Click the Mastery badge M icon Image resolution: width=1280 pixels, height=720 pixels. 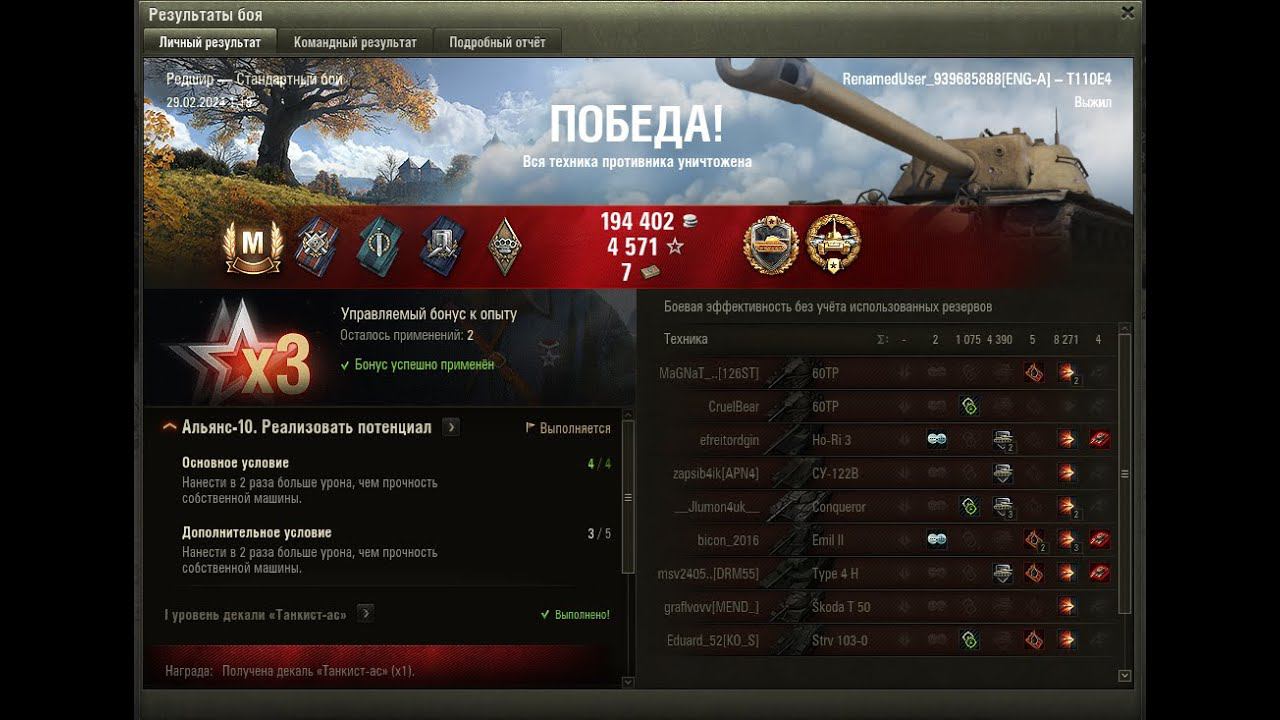pos(254,245)
